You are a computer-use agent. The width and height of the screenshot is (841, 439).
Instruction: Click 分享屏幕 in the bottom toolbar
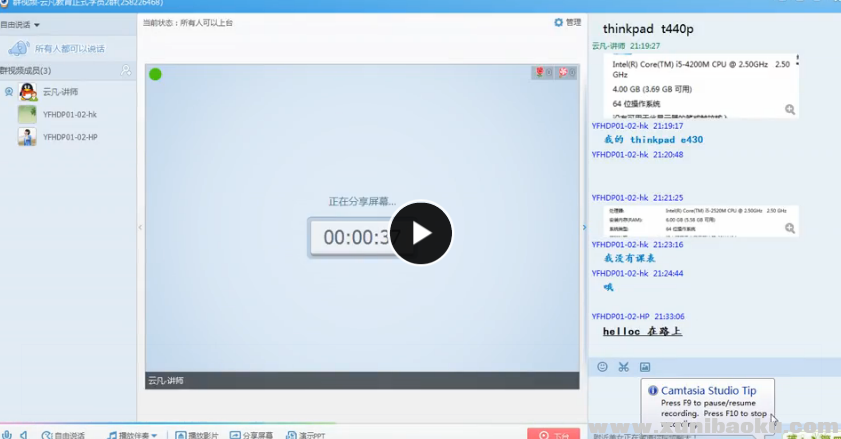pyautogui.click(x=250, y=435)
